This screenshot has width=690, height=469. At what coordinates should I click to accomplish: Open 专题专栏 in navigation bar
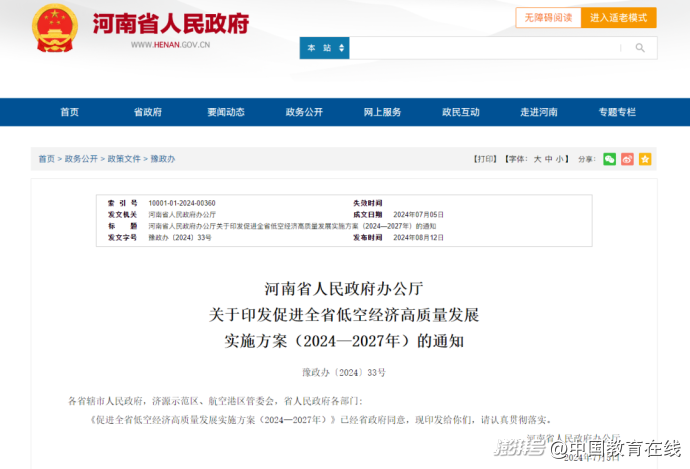[617, 112]
